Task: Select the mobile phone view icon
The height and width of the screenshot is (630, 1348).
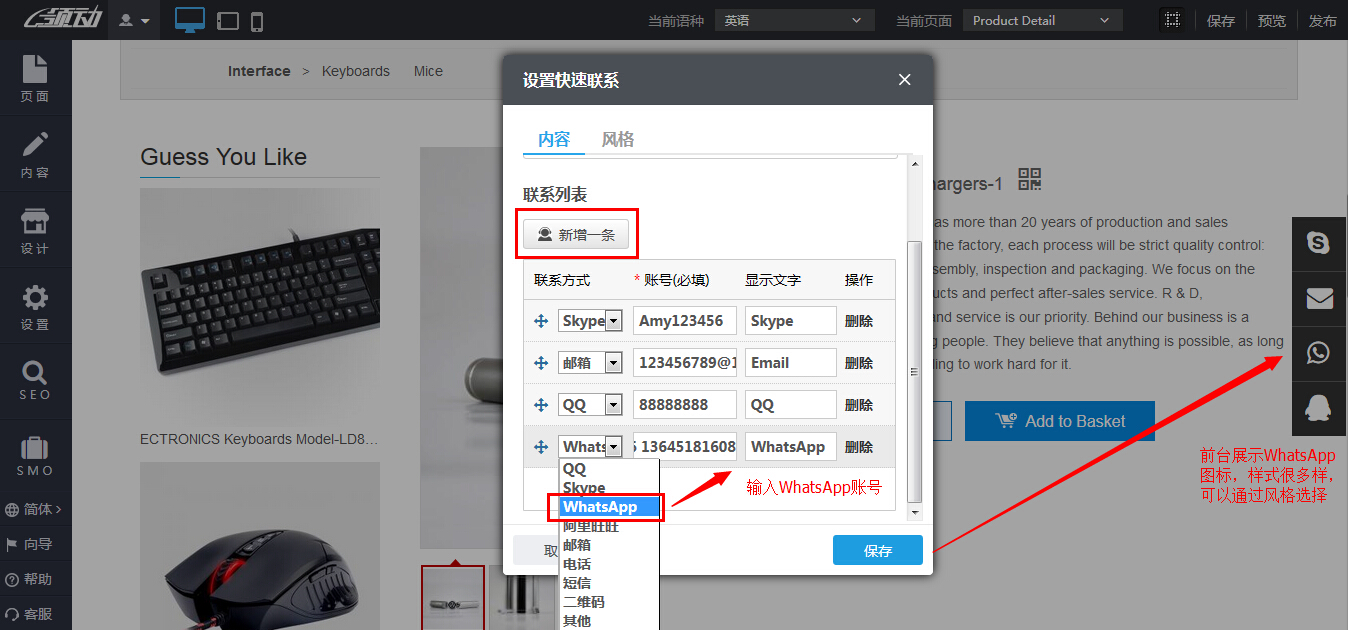Action: coord(257,21)
